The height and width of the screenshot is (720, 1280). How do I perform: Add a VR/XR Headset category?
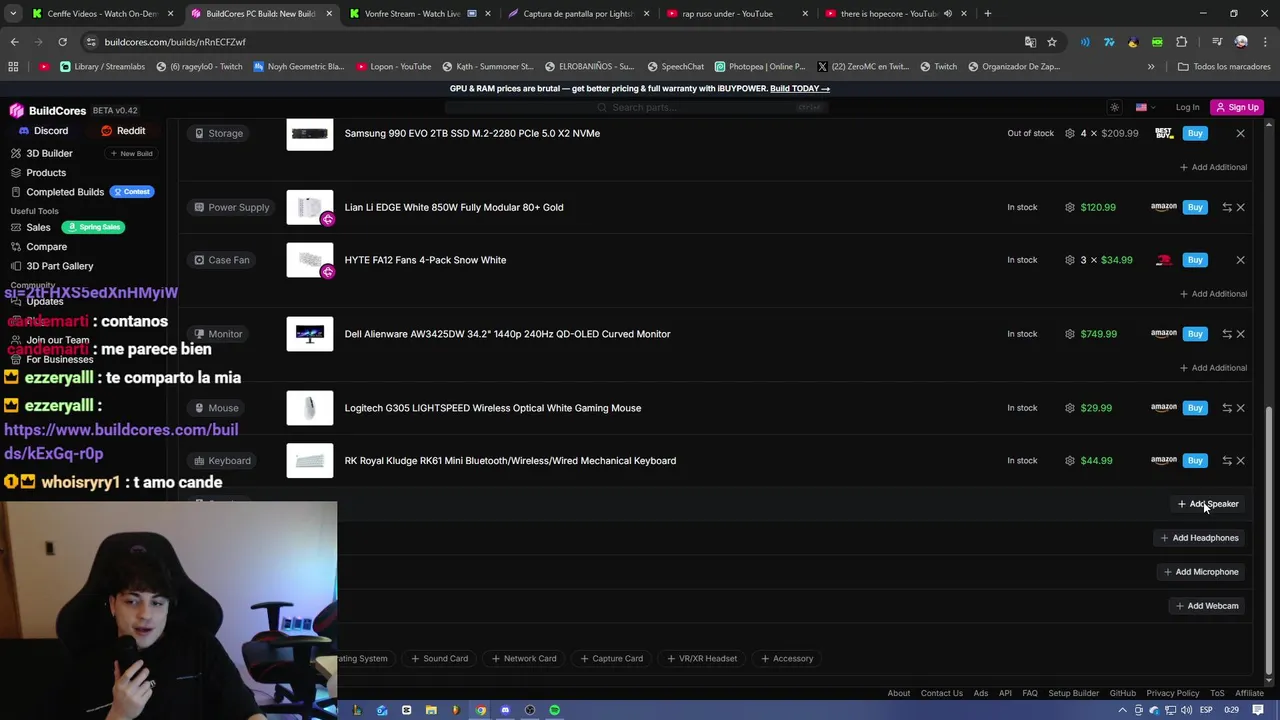701,659
